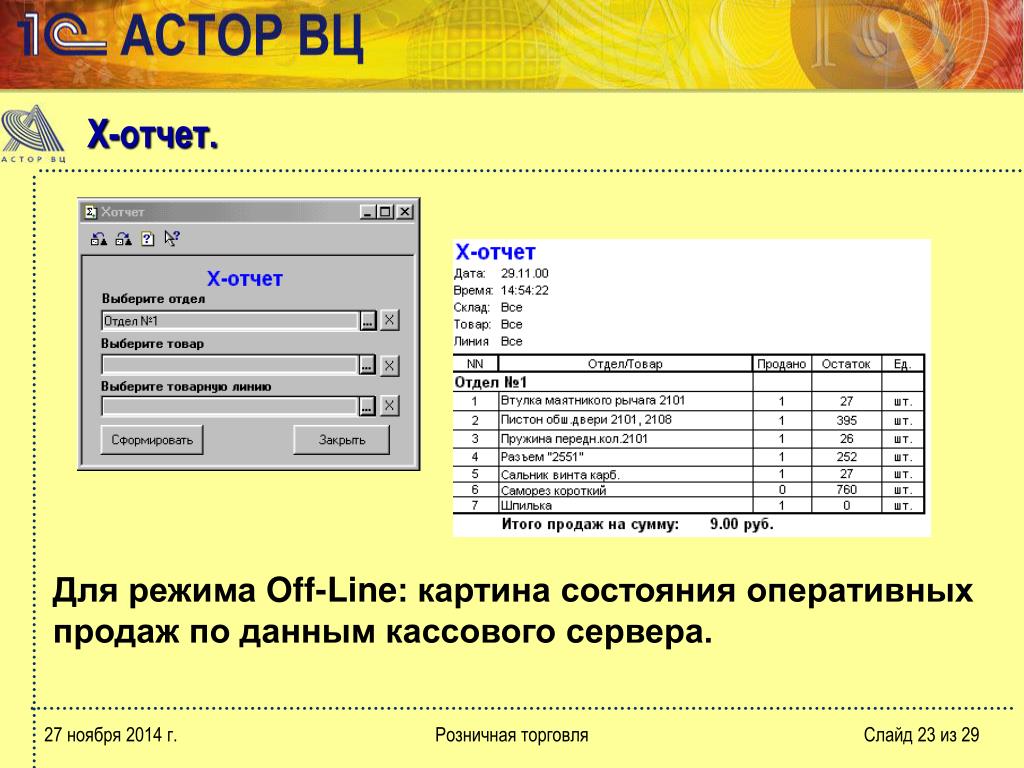Select row 'Саморез короткий'
Screen dimensions: 1024x768
click(688, 490)
